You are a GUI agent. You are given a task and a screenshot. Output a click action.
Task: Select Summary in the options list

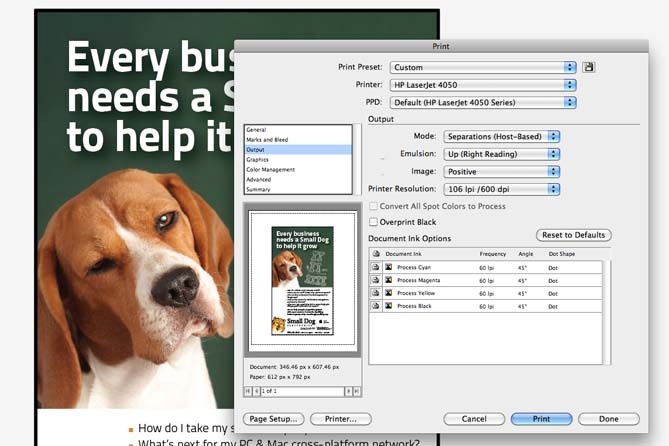298,189
